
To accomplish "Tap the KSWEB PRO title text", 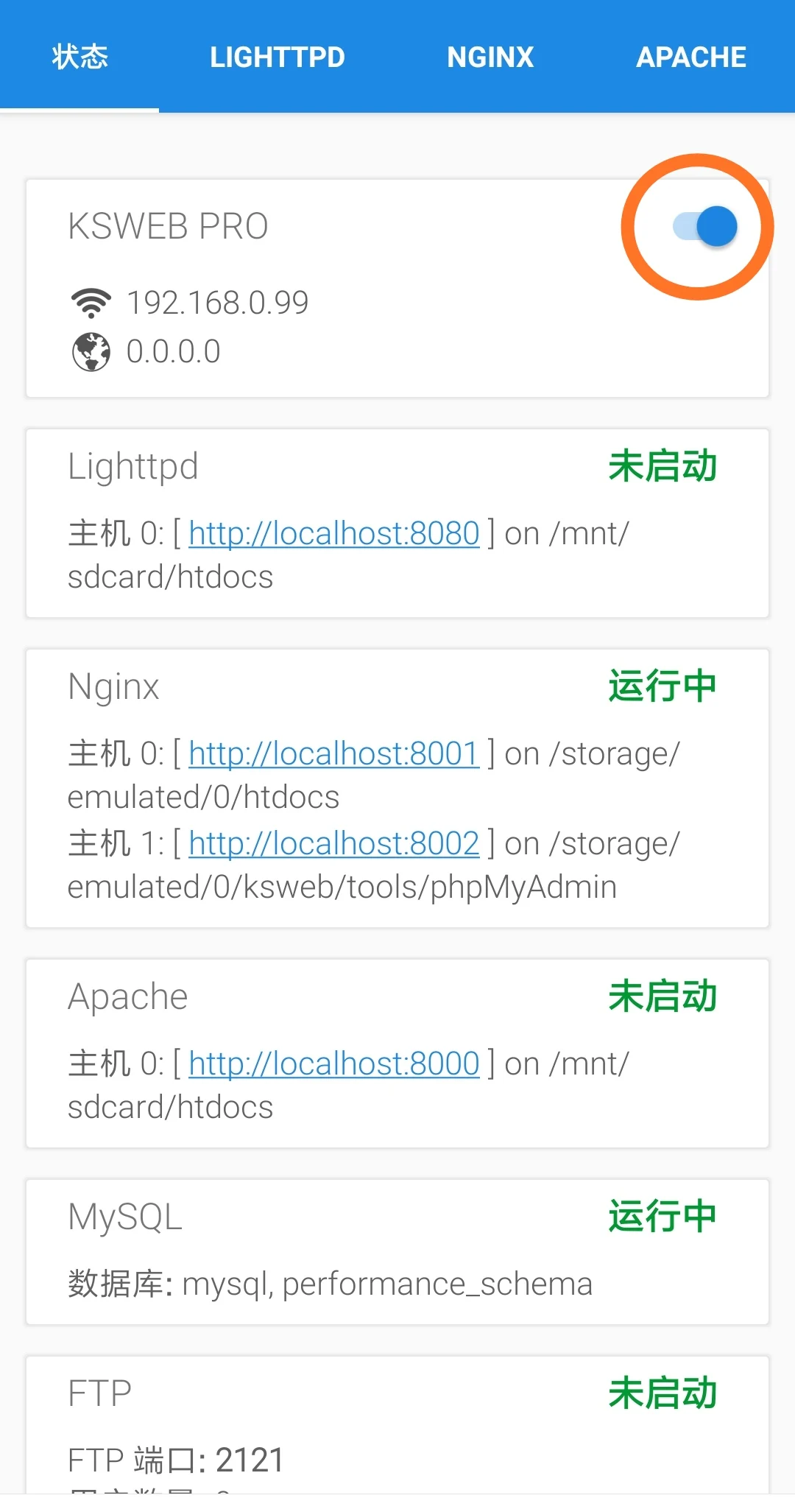I will point(168,226).
